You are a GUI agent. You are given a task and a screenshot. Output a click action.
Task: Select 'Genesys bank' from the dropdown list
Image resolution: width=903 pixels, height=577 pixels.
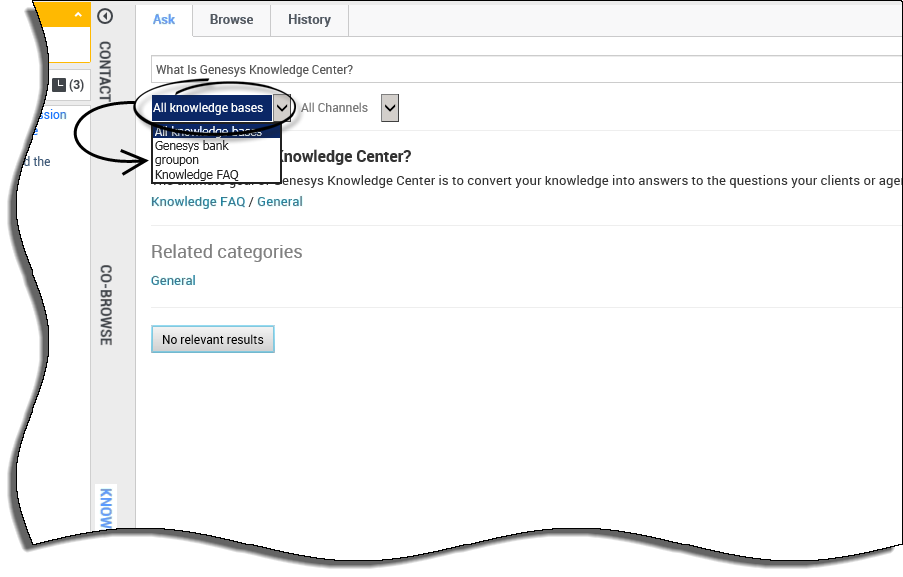pos(190,145)
